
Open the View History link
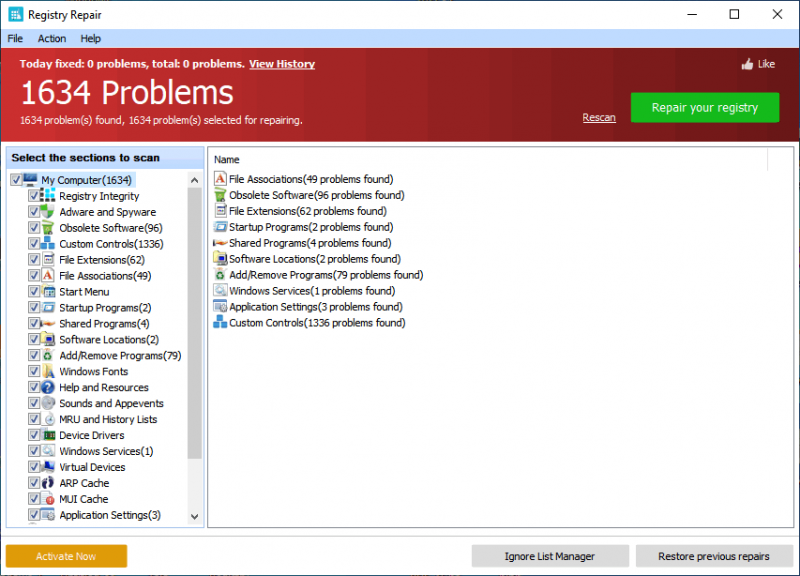pos(281,64)
